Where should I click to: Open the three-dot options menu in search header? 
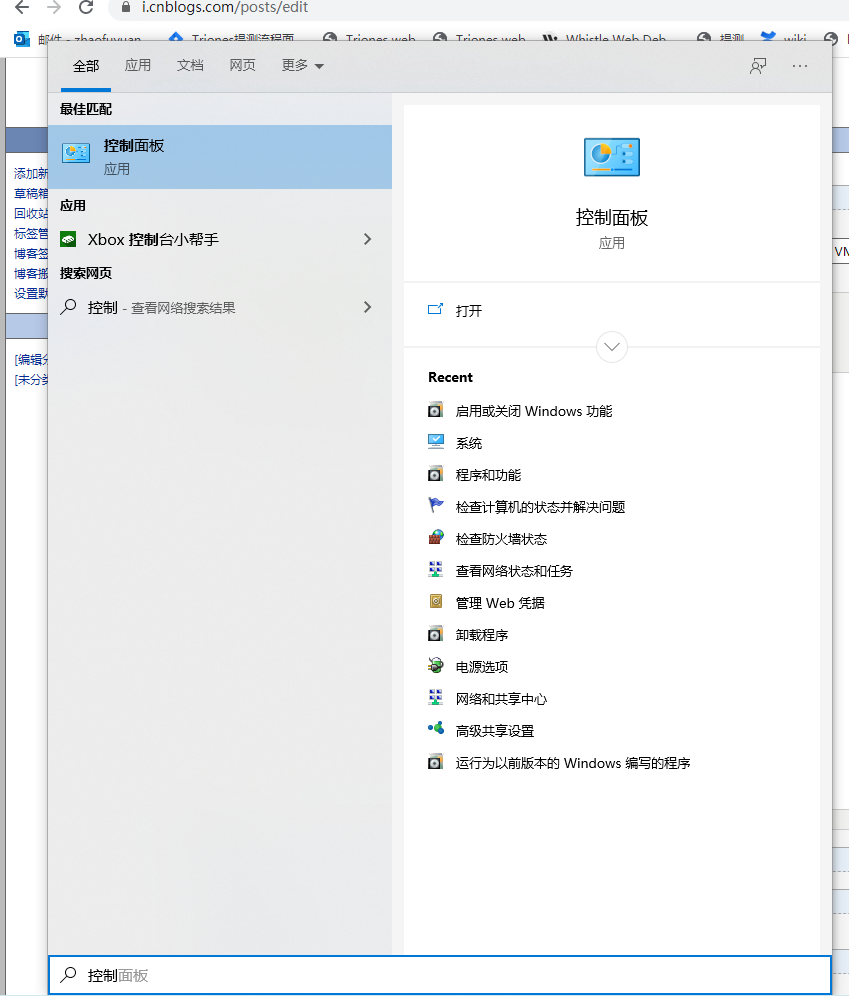(x=800, y=66)
